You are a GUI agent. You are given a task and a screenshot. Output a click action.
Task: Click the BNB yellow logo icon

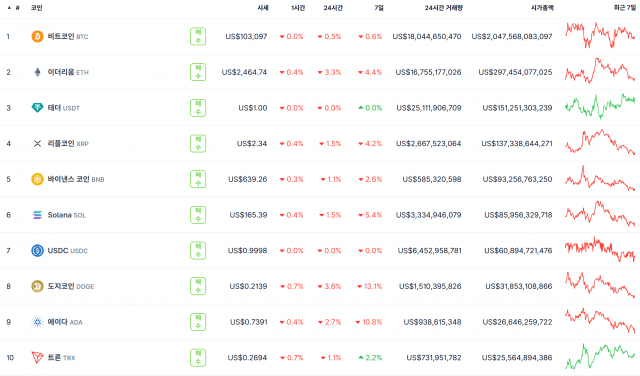point(37,179)
